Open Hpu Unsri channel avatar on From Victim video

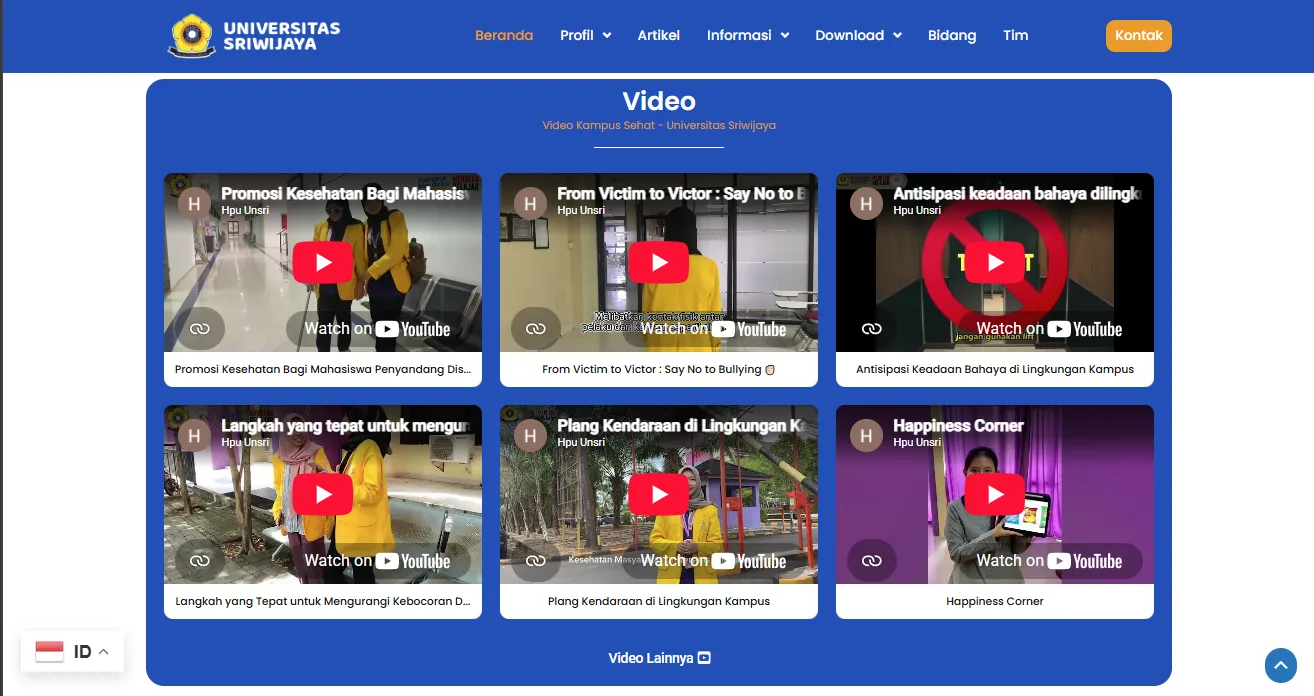point(530,203)
